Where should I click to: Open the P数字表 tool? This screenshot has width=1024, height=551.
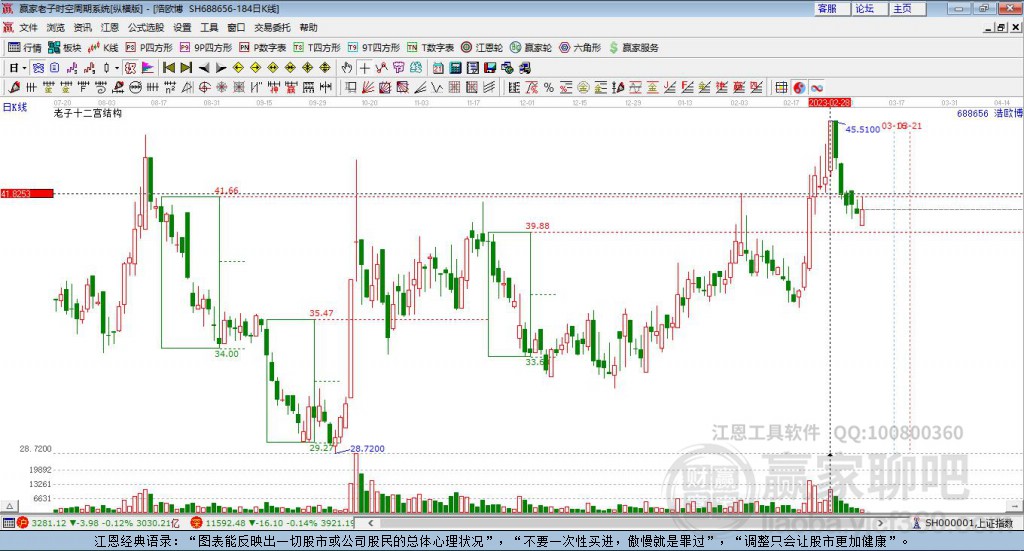coord(263,48)
